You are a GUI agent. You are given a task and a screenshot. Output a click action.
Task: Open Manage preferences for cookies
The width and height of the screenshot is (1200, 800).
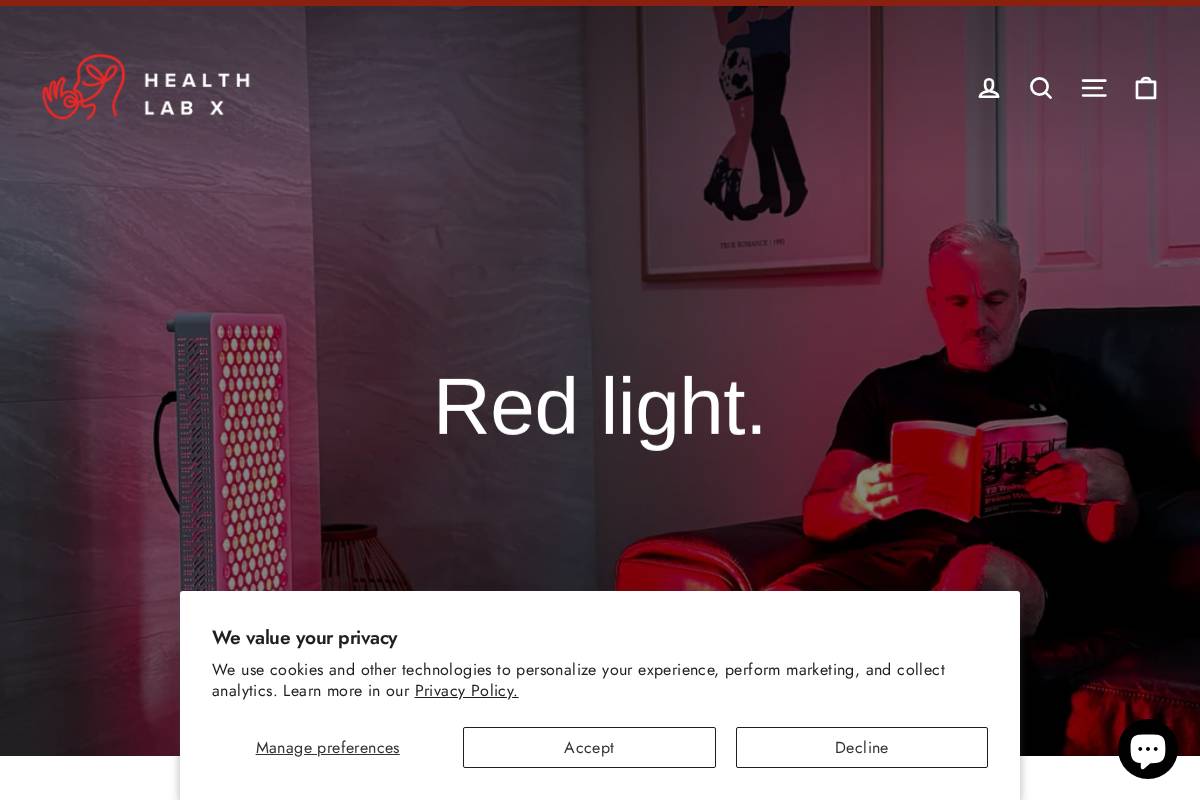click(x=327, y=747)
